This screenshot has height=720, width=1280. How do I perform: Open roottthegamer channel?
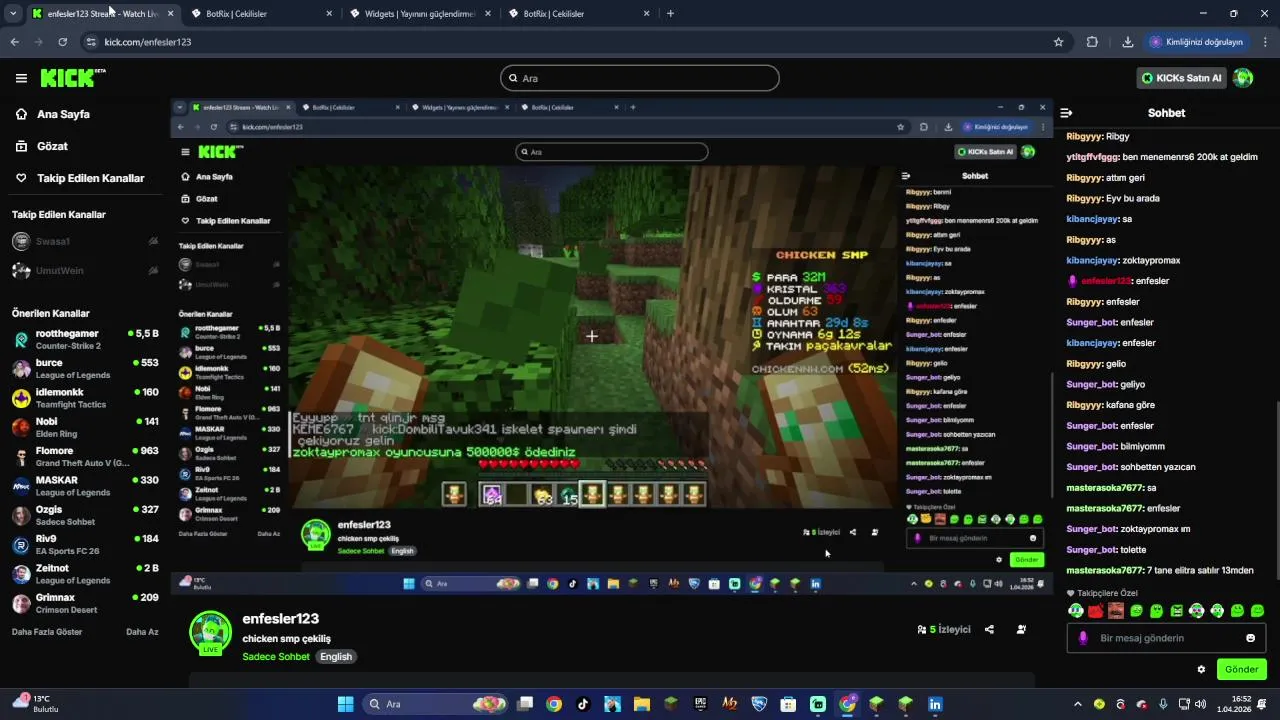tap(85, 339)
